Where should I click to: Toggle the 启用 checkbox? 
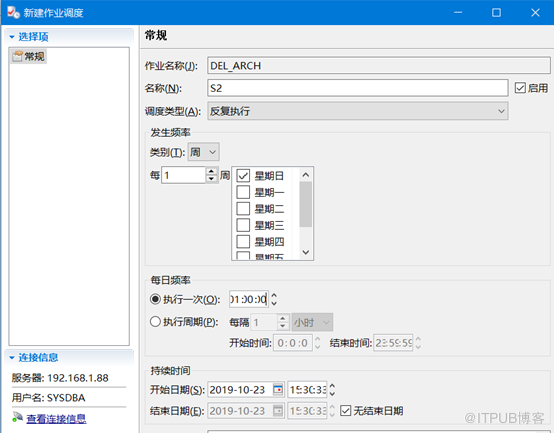(520, 88)
